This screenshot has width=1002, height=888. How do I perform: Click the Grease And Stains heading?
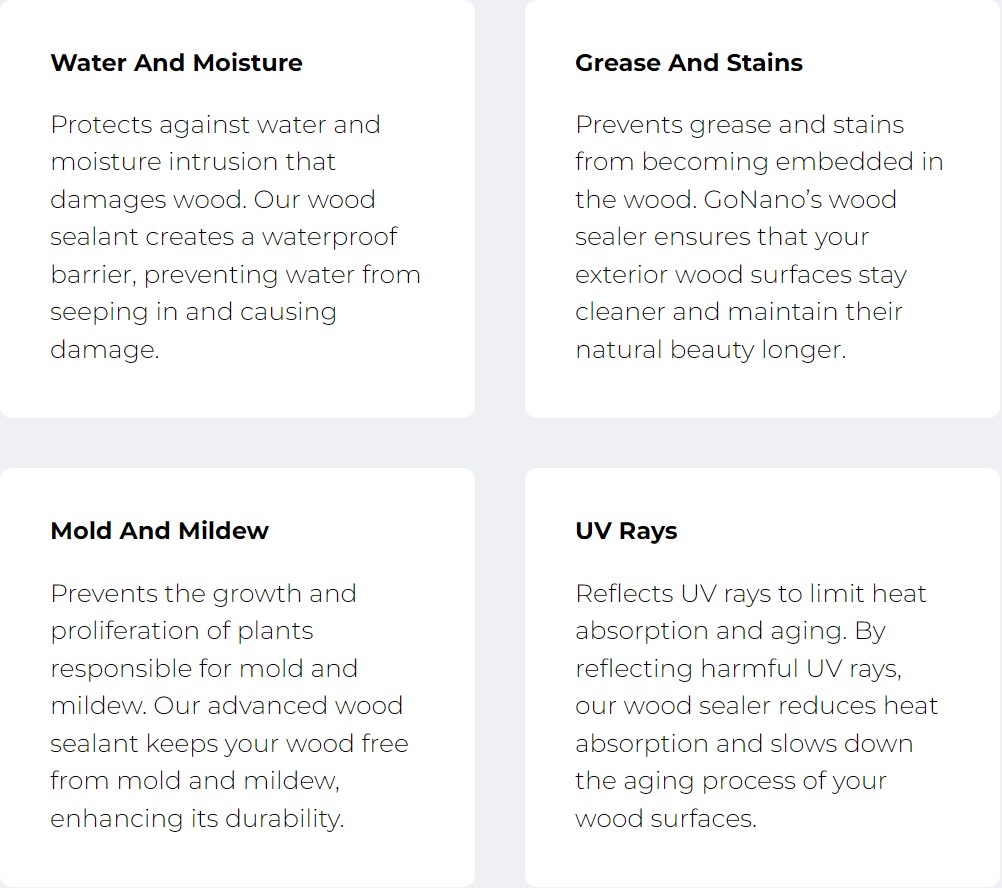pos(689,63)
